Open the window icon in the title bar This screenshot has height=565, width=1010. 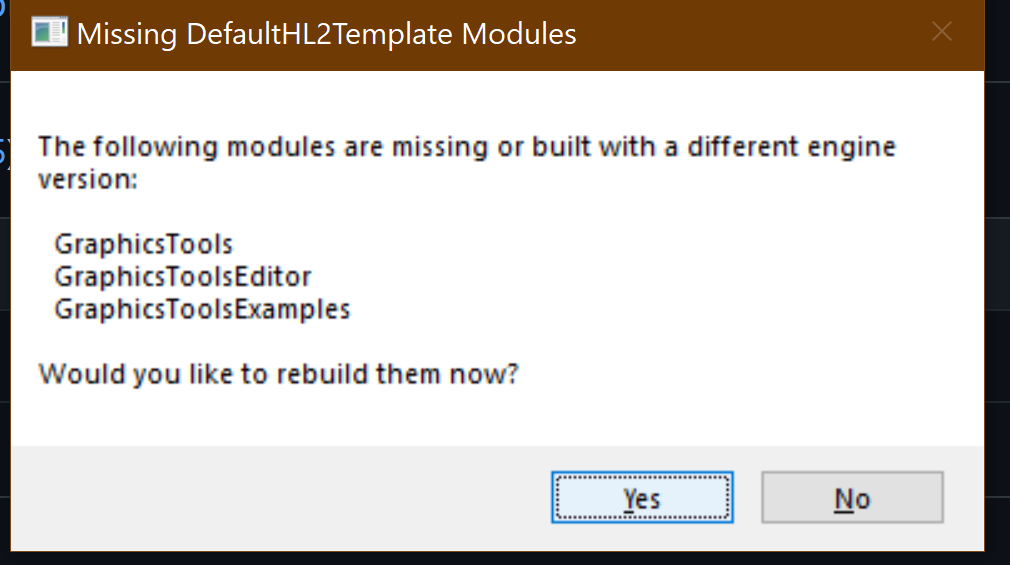(x=50, y=32)
